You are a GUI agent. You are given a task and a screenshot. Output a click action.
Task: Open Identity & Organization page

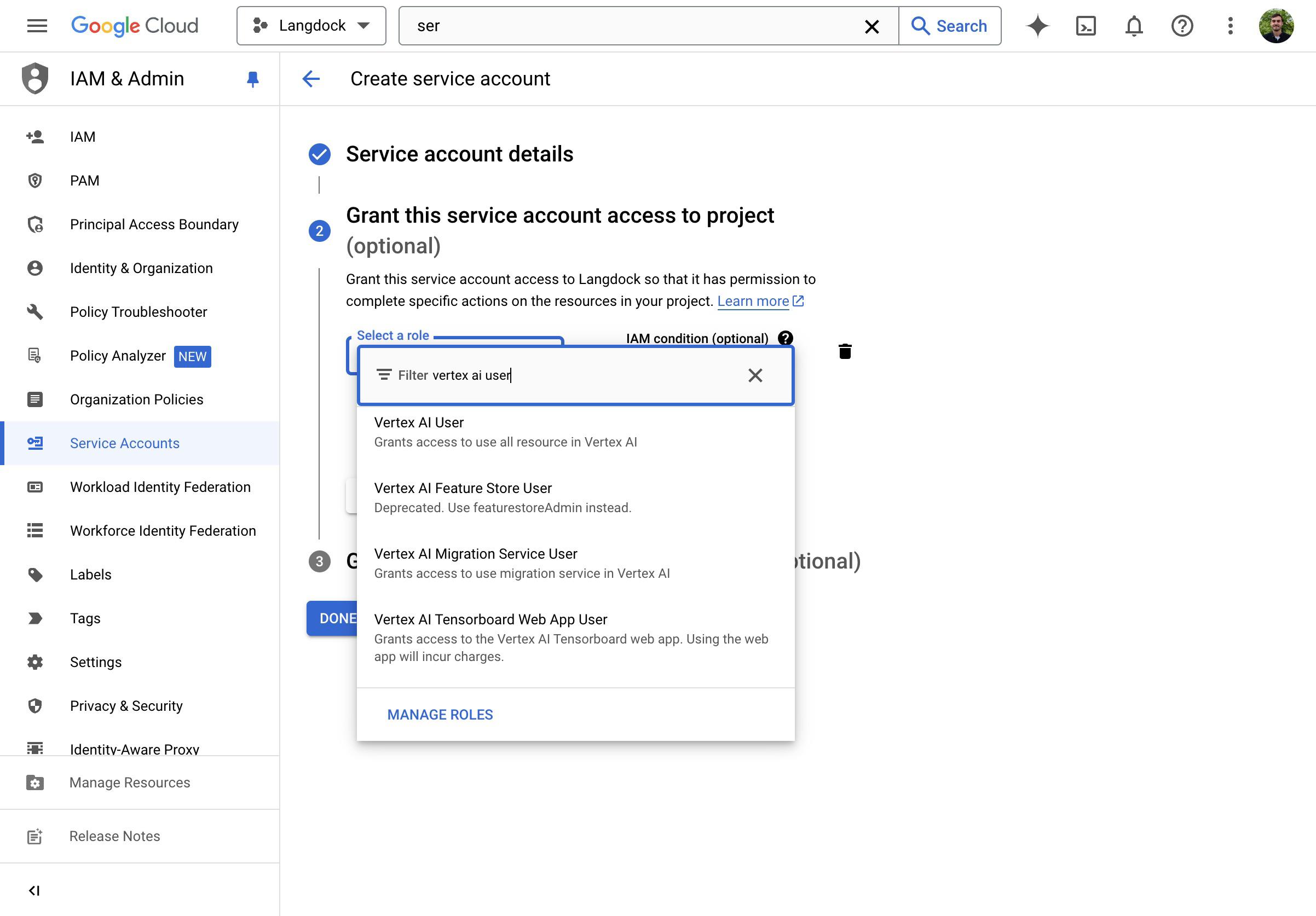coord(140,268)
